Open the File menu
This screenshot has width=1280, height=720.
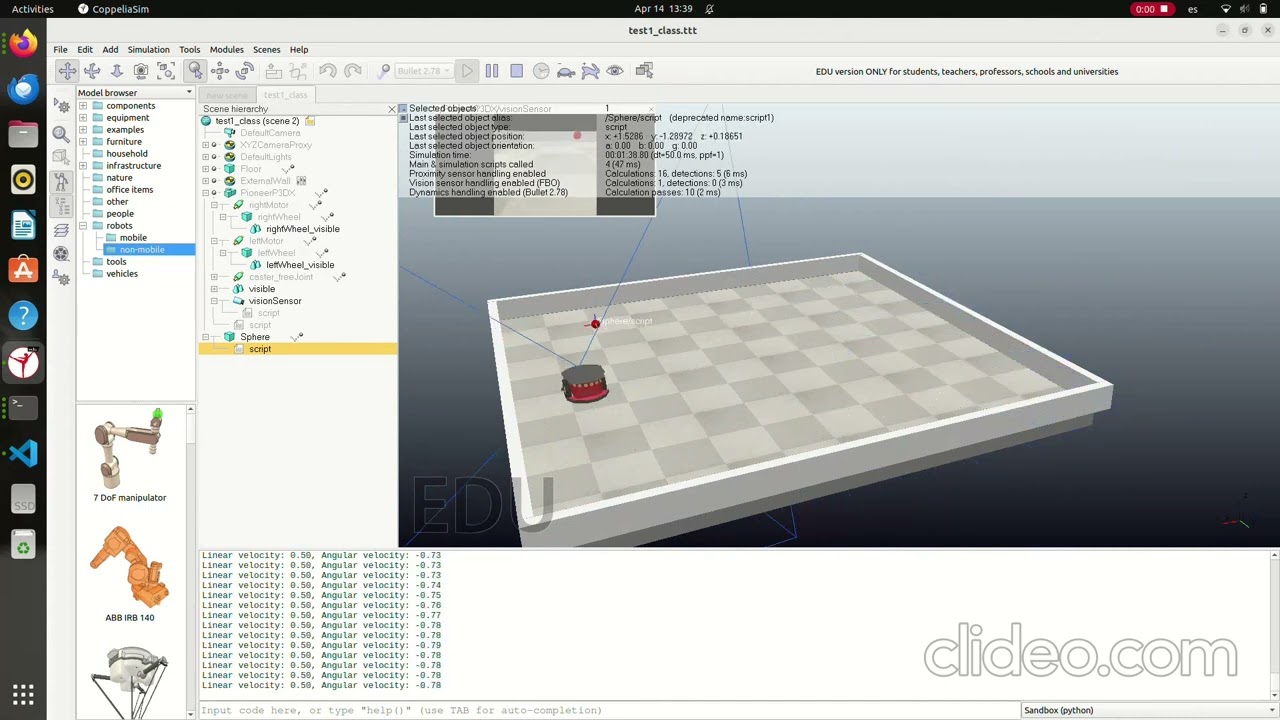(60, 49)
